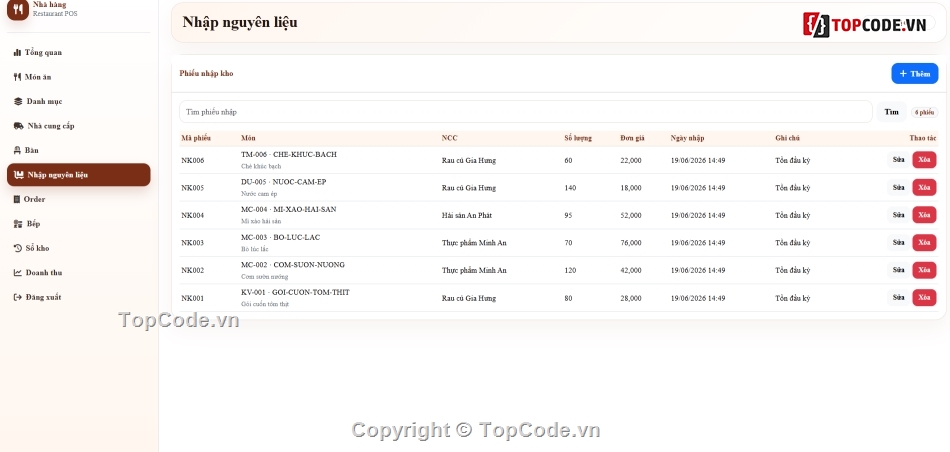Viewport: 950px width, 452px height.
Task: Click the Đơn giá column header
Action: (632, 138)
